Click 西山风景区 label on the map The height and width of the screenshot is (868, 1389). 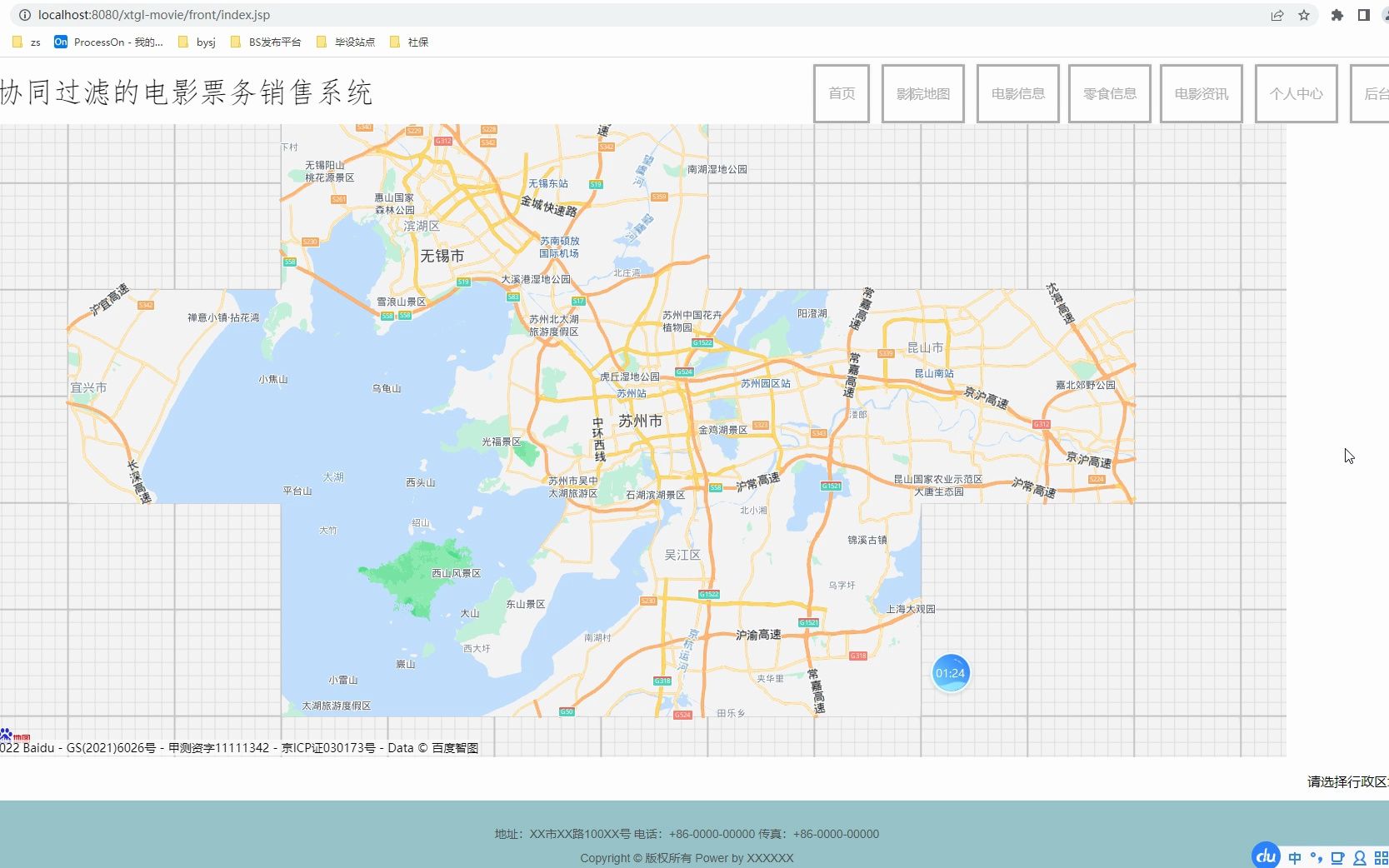click(x=456, y=573)
